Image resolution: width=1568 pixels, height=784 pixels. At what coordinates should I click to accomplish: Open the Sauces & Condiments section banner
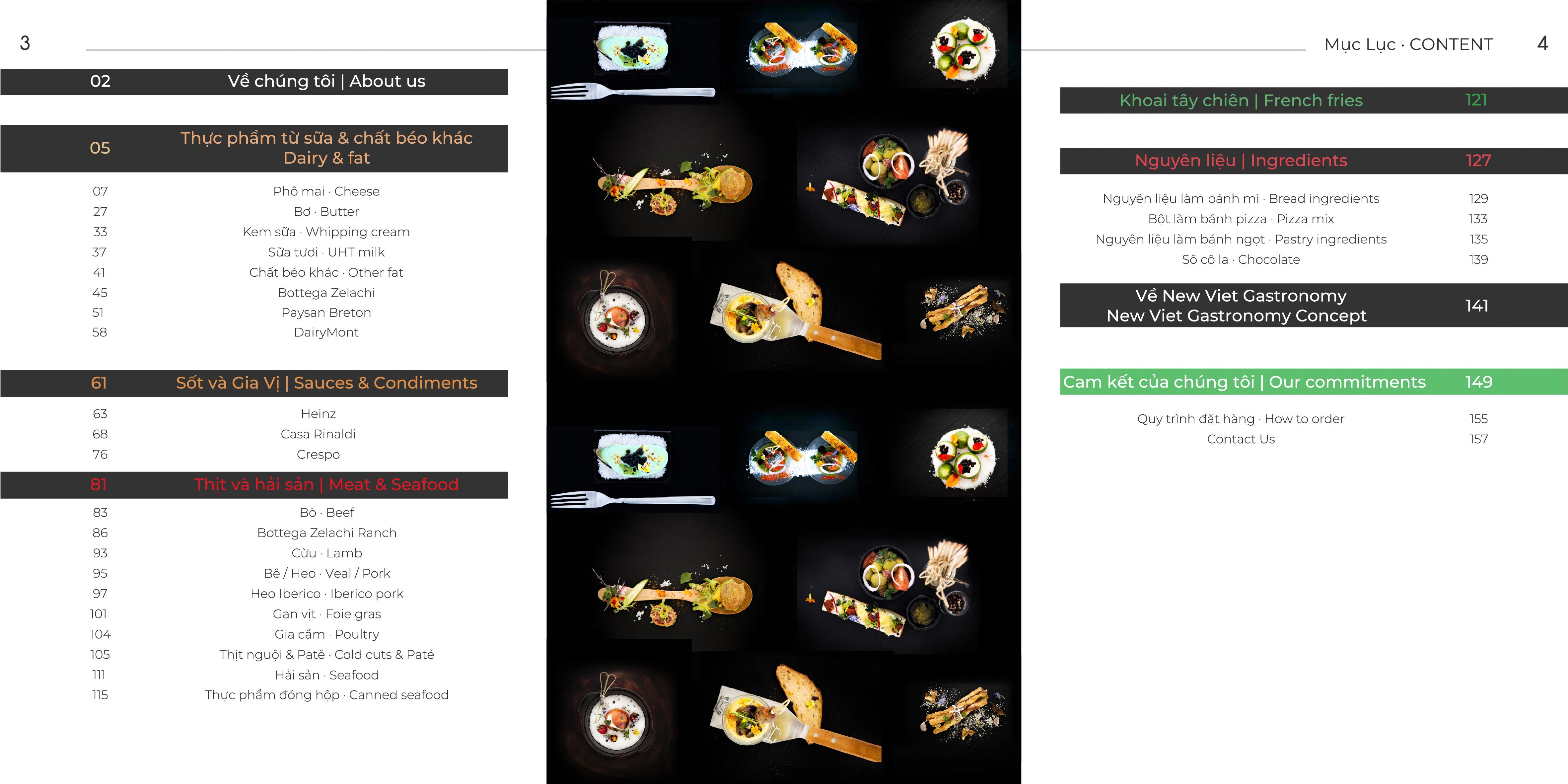(254, 384)
